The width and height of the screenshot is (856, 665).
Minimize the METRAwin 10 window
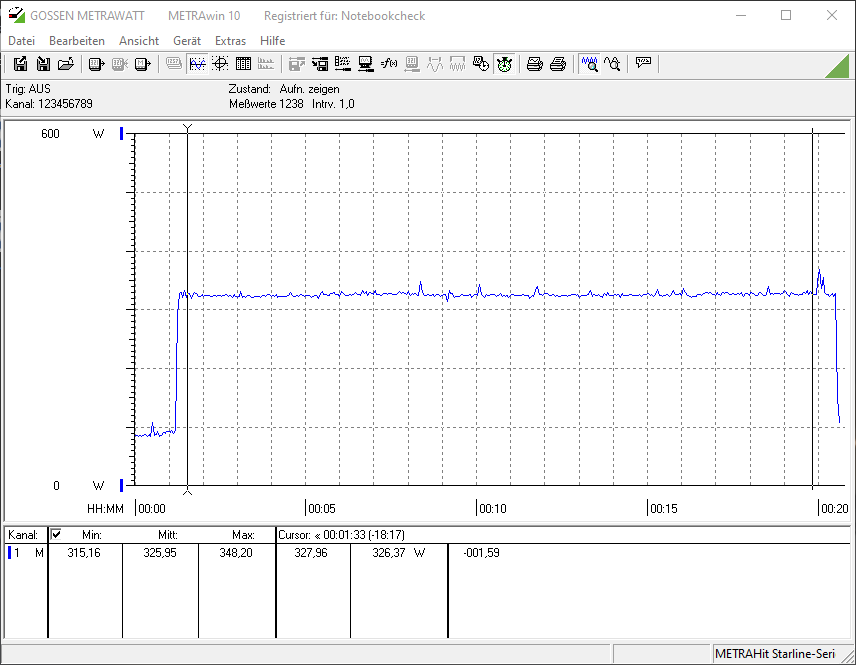click(741, 15)
